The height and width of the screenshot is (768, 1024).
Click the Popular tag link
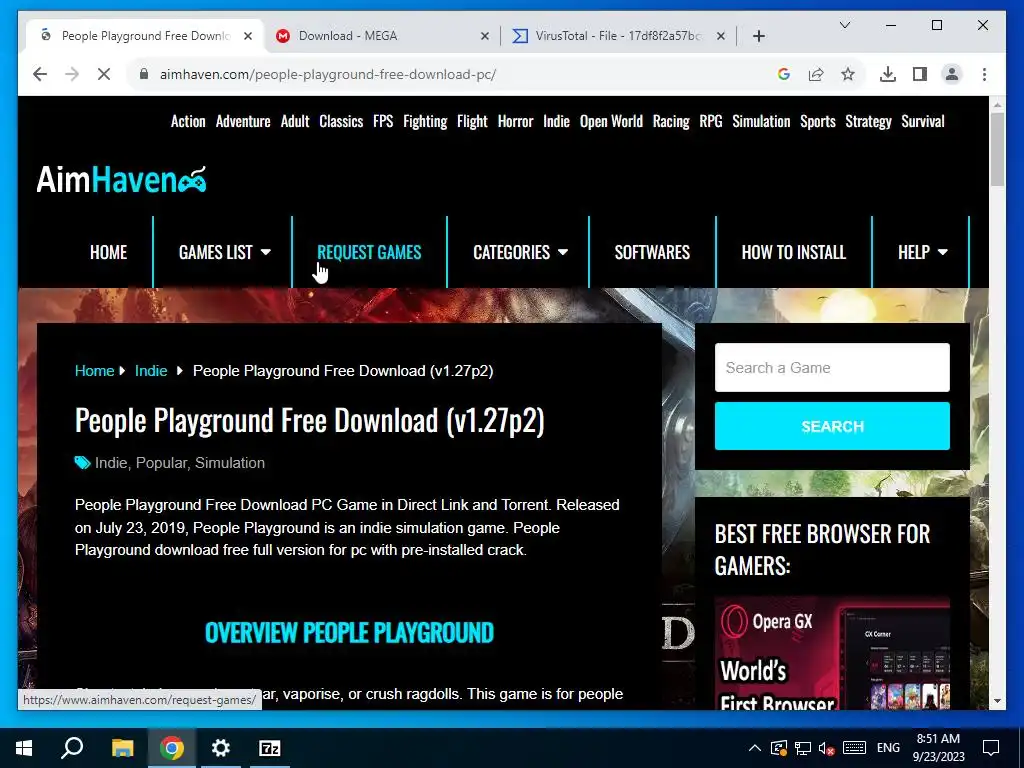[x=161, y=463]
